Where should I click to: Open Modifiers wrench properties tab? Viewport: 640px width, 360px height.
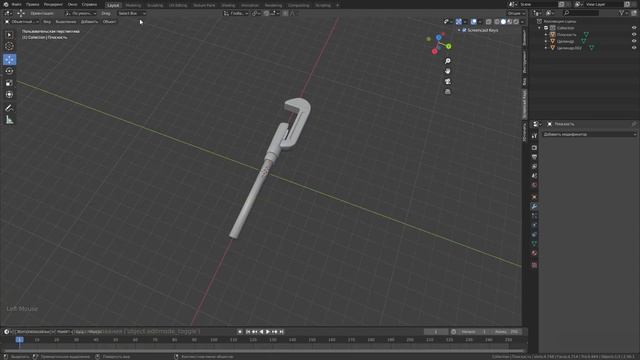coord(534,207)
